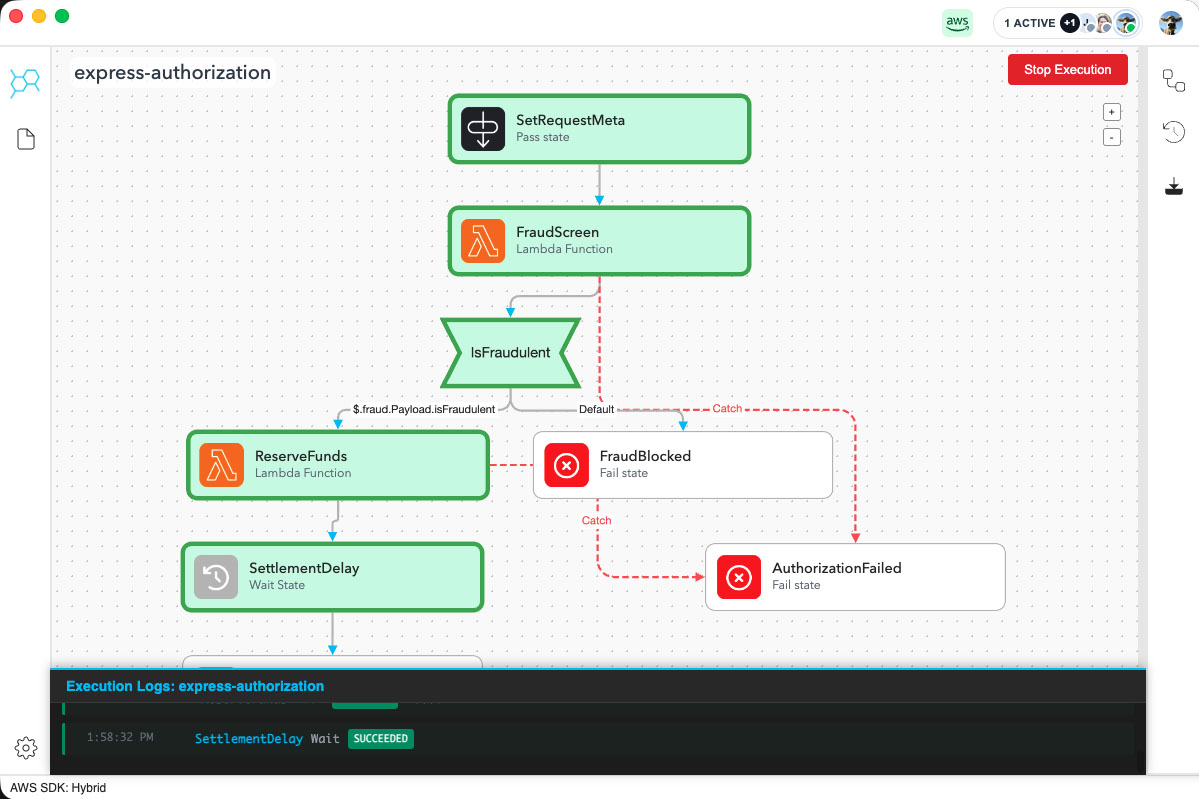Click the 1:58:32 PM log timestamp
Viewport: 1199px width, 799px height.
click(x=120, y=737)
